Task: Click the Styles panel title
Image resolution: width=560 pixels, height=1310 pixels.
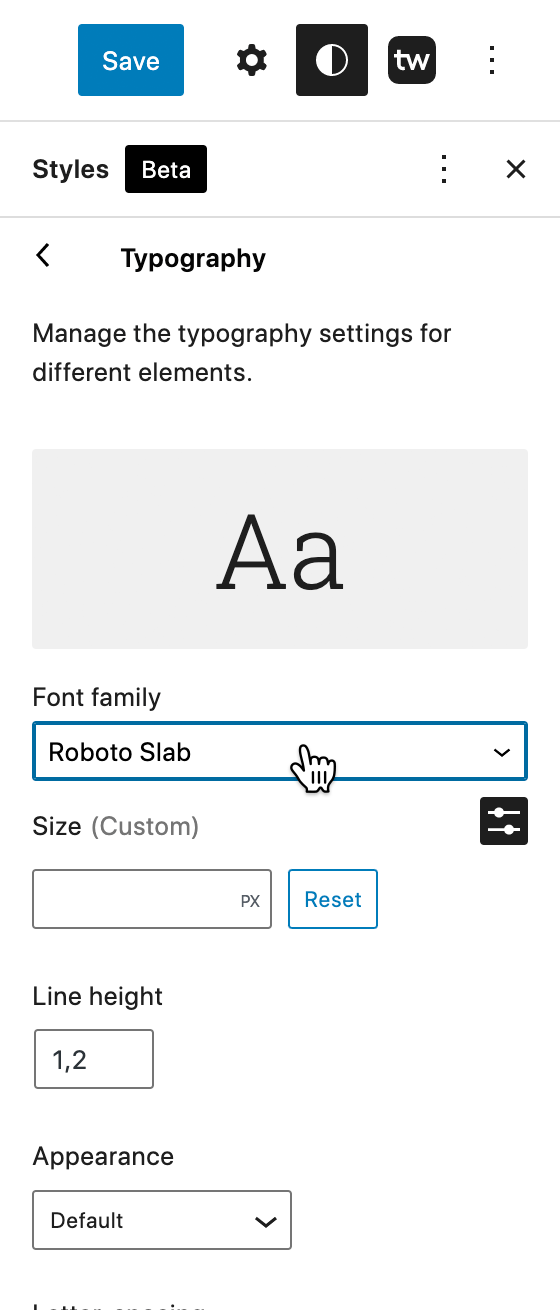Action: [70, 169]
